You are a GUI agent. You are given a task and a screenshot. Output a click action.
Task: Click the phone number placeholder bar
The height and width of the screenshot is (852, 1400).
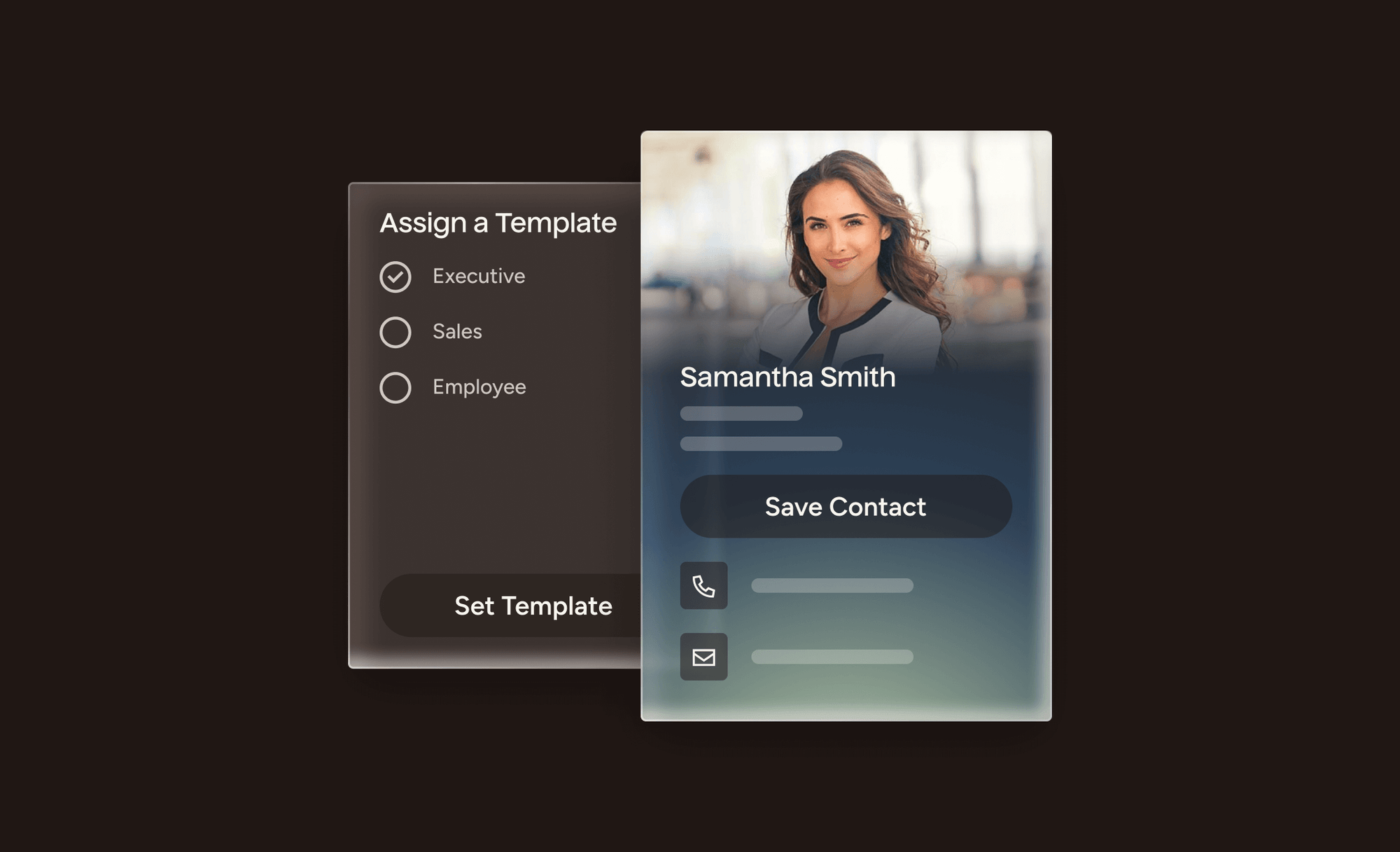(x=832, y=585)
